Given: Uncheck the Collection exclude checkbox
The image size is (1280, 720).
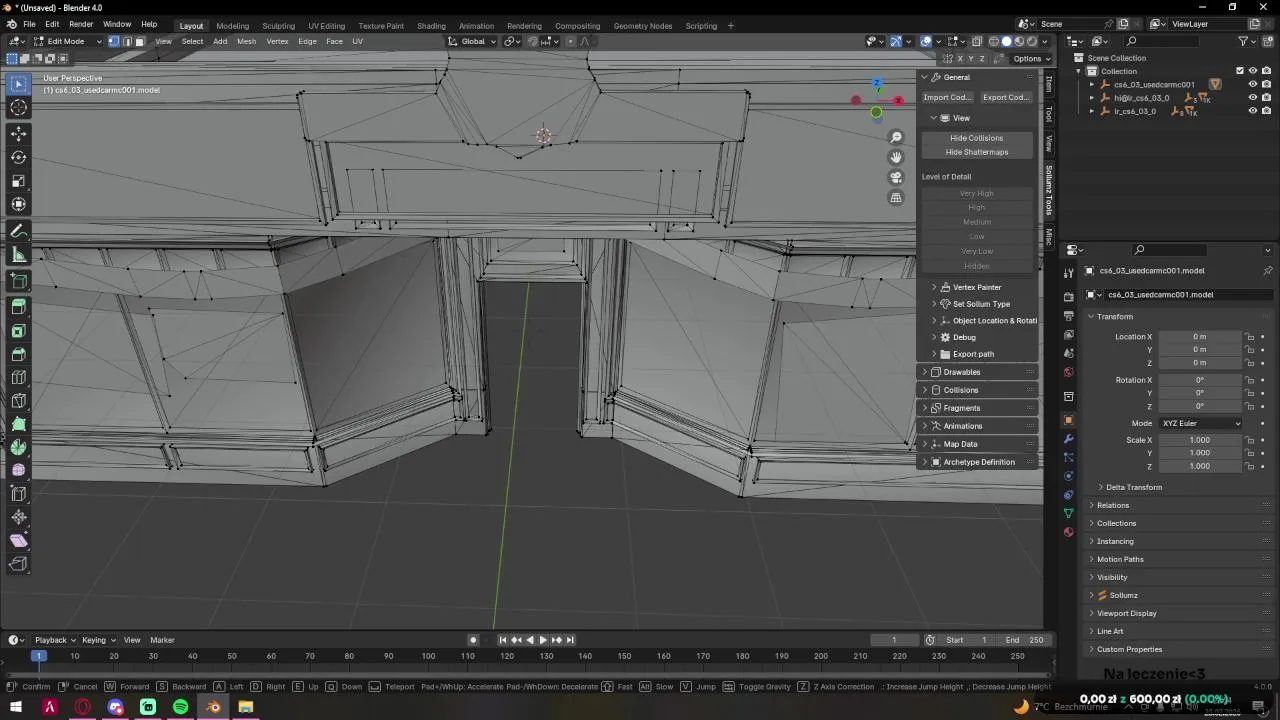Looking at the screenshot, I should (x=1240, y=71).
